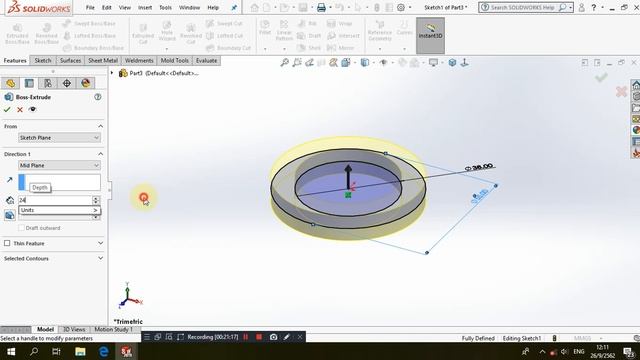
Task: Accept the Boss-Extrude with green checkmark
Action: click(x=7, y=109)
